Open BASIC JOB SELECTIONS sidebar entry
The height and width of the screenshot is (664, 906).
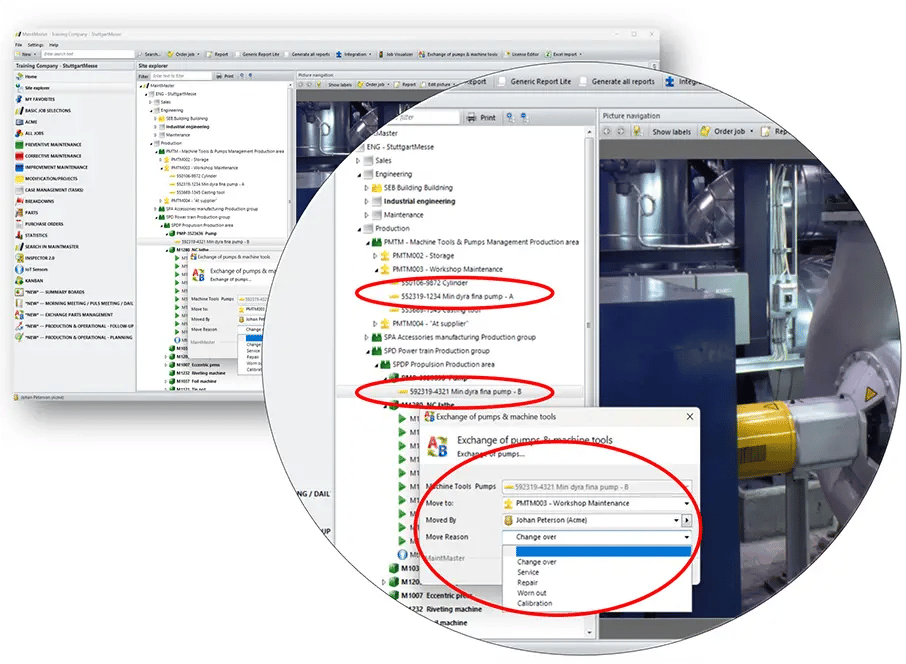click(x=47, y=110)
